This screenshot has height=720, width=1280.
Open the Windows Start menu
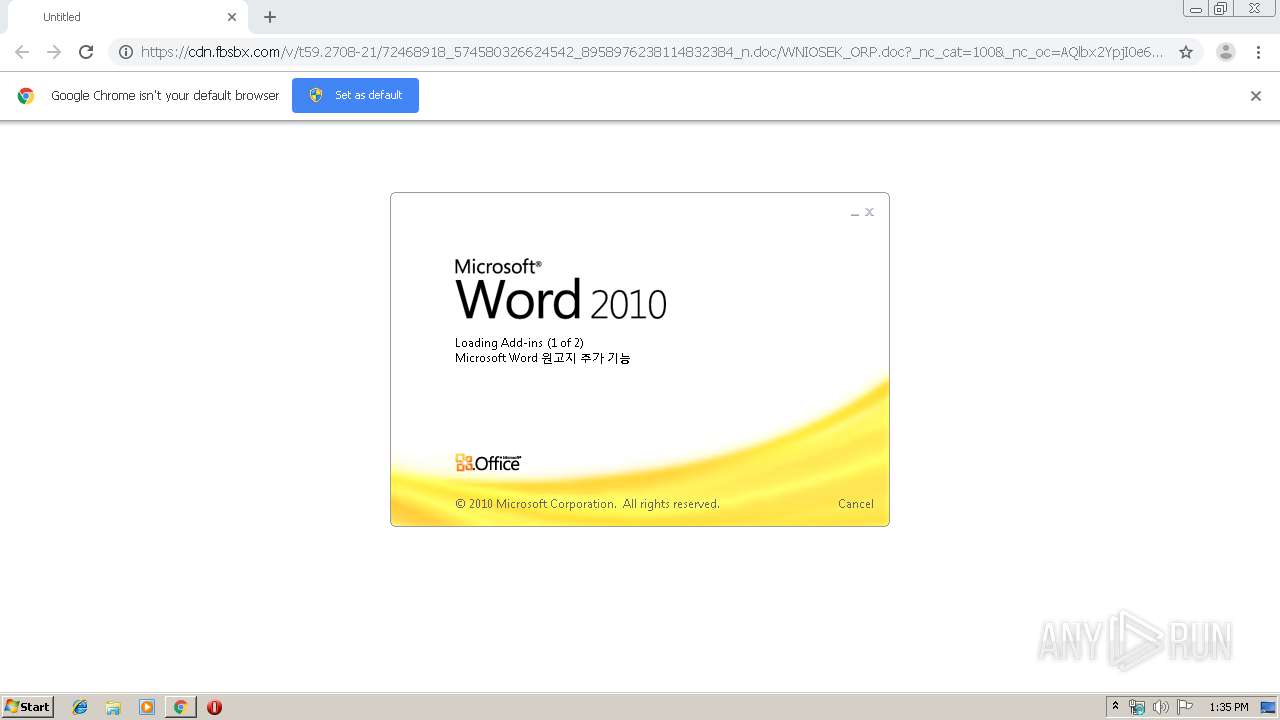28,707
